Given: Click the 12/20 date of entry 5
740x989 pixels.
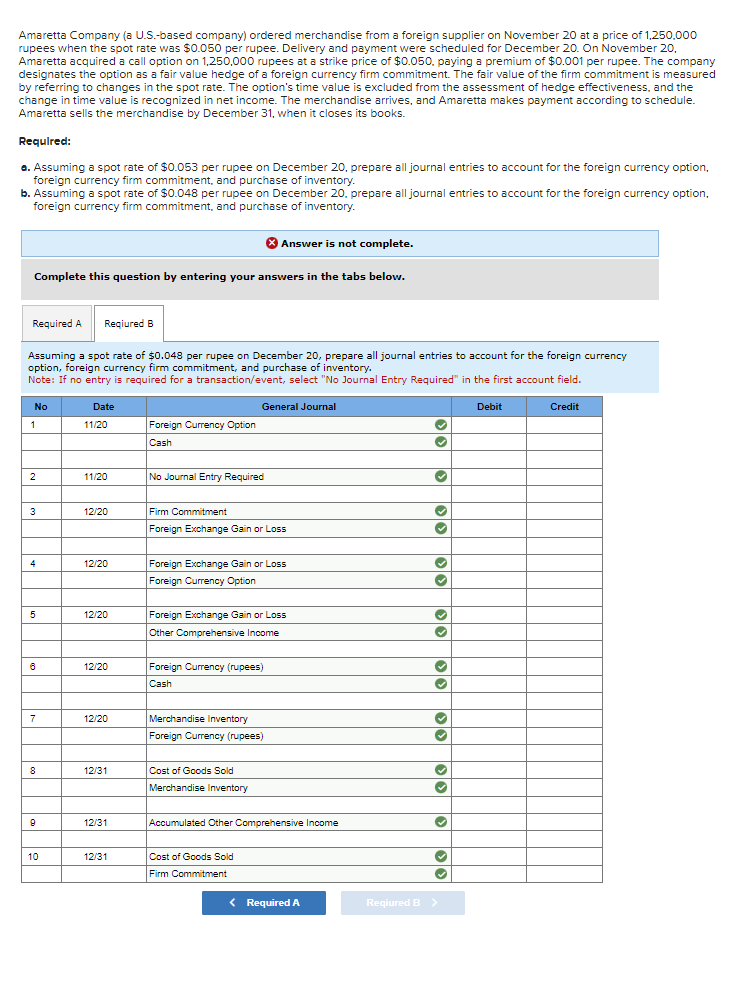Looking at the screenshot, I should click(x=96, y=614).
